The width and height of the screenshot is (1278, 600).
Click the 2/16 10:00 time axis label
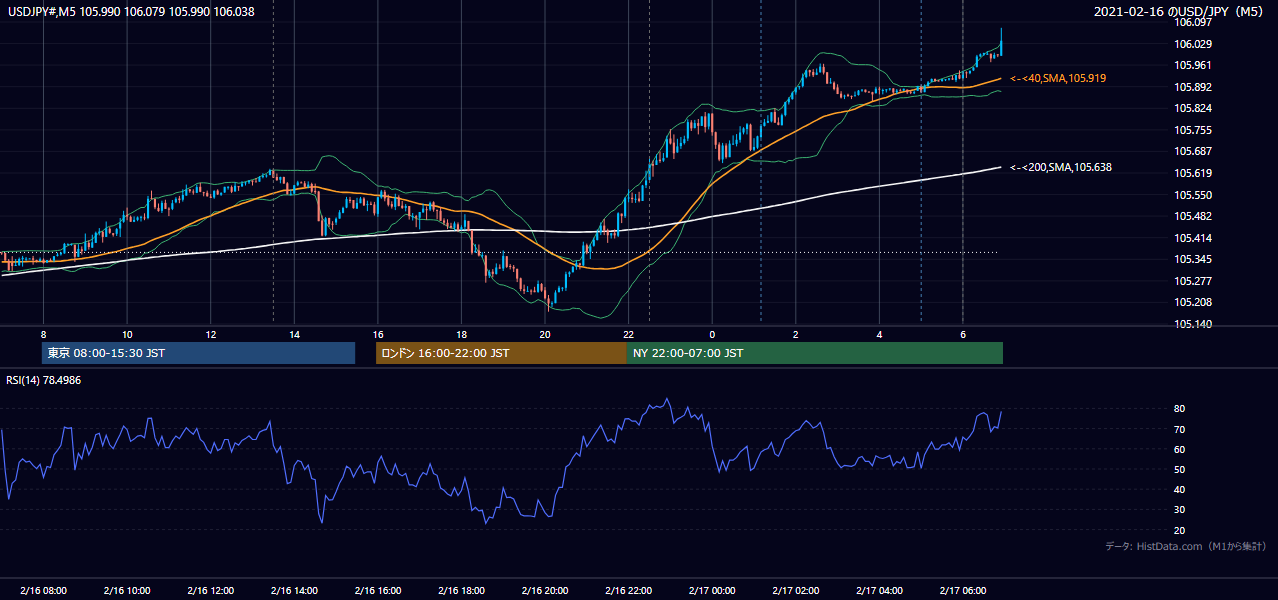point(127,591)
